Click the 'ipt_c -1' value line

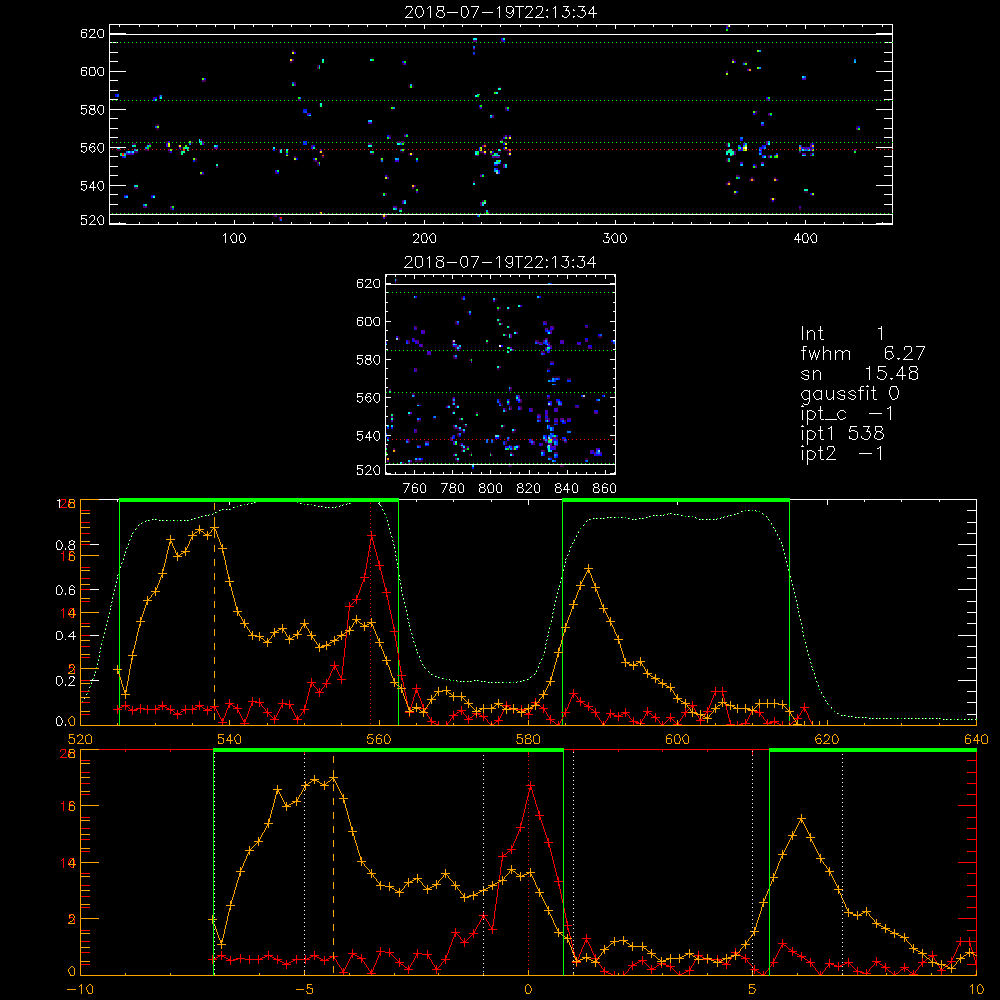tap(847, 414)
